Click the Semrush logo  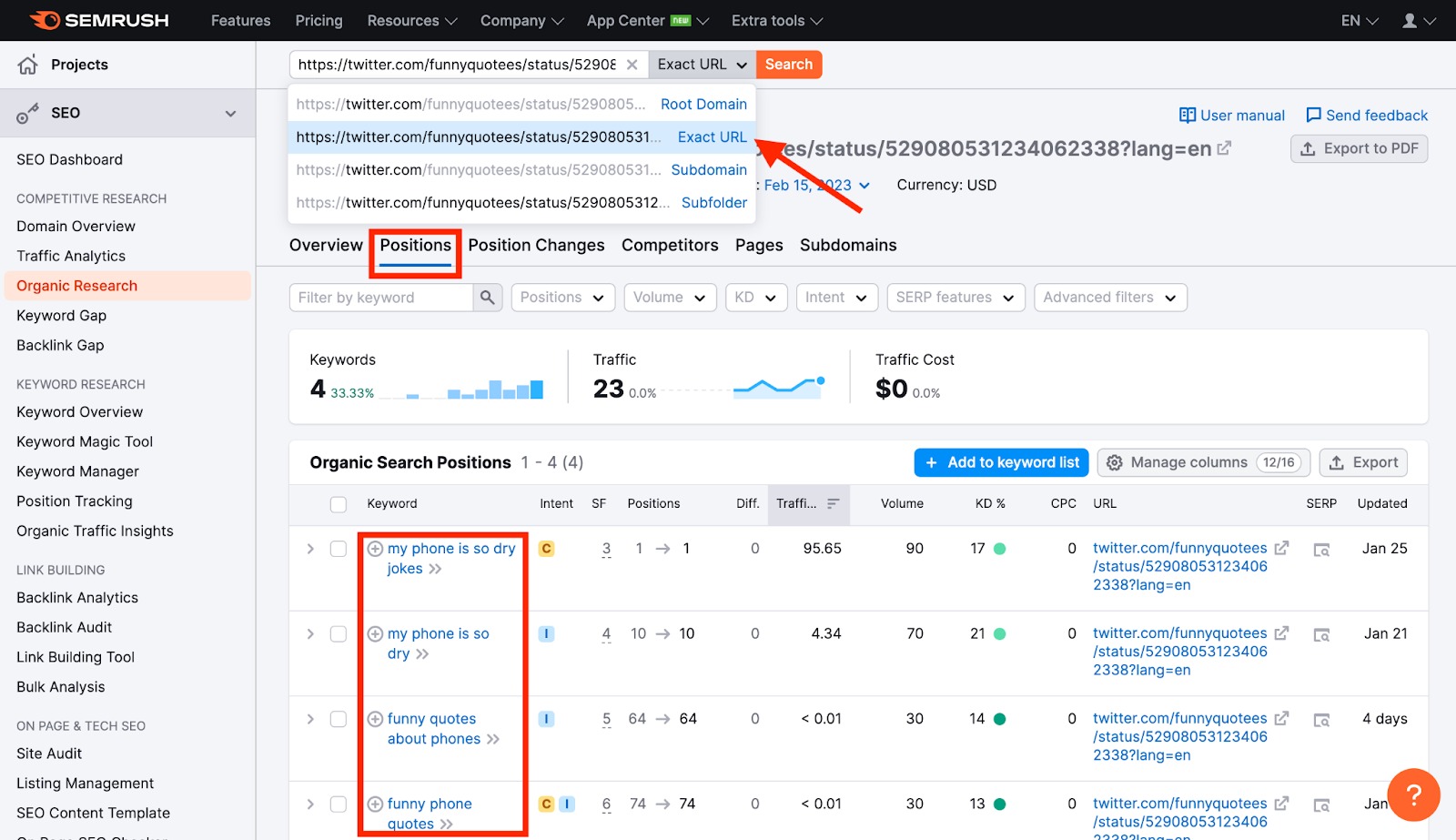pos(98,20)
